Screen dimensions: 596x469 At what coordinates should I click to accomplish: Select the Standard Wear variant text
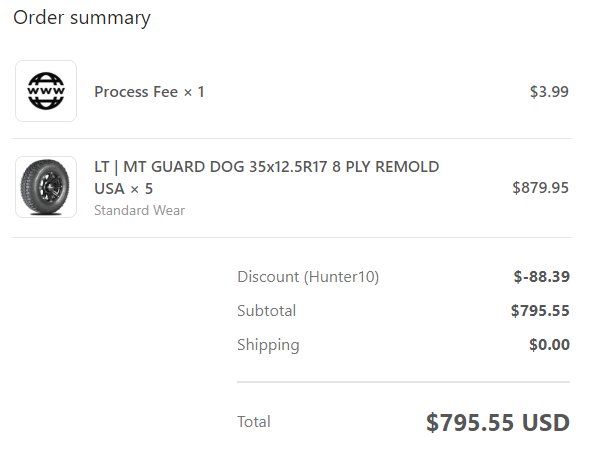139,211
